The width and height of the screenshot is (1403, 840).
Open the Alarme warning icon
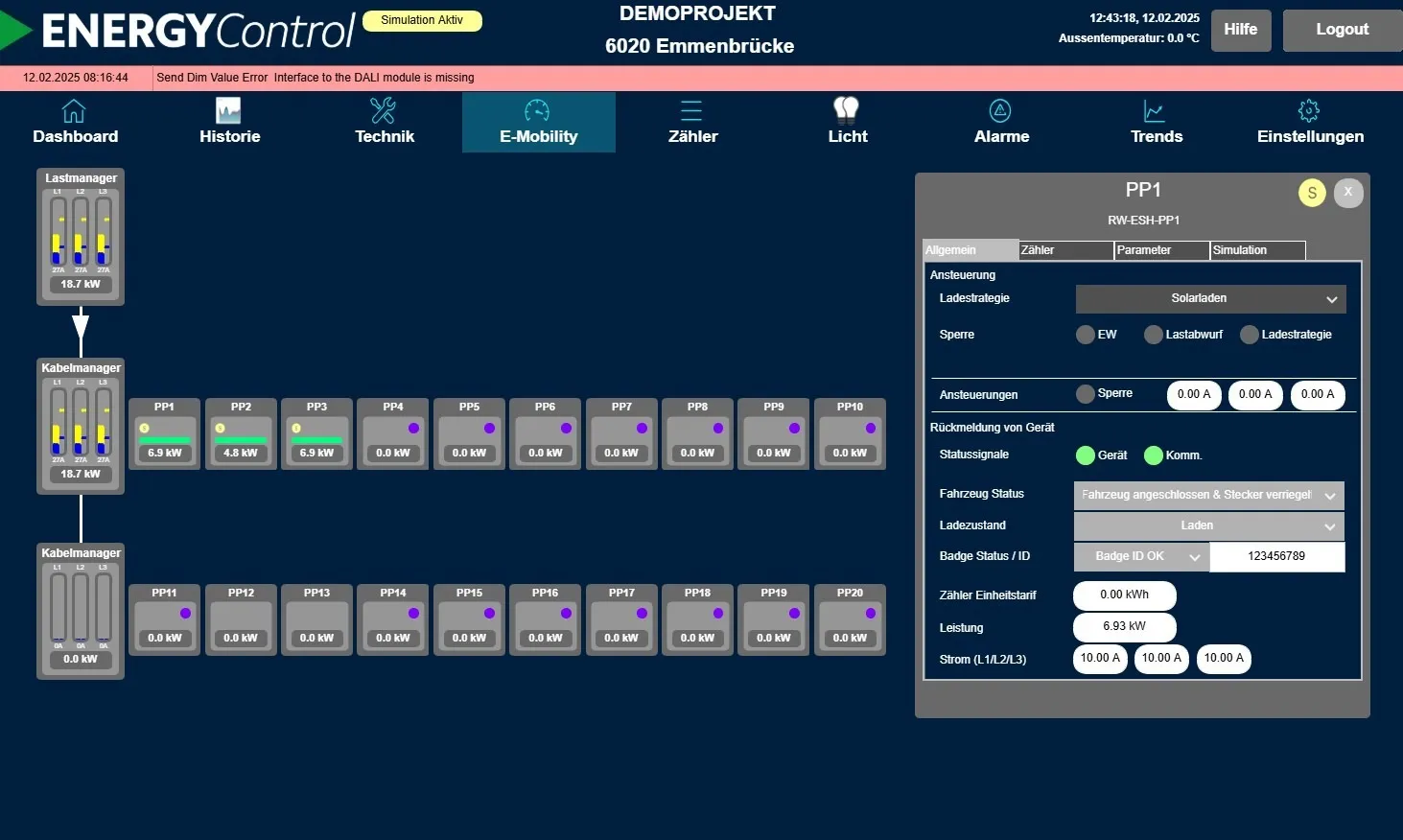[x=1000, y=111]
